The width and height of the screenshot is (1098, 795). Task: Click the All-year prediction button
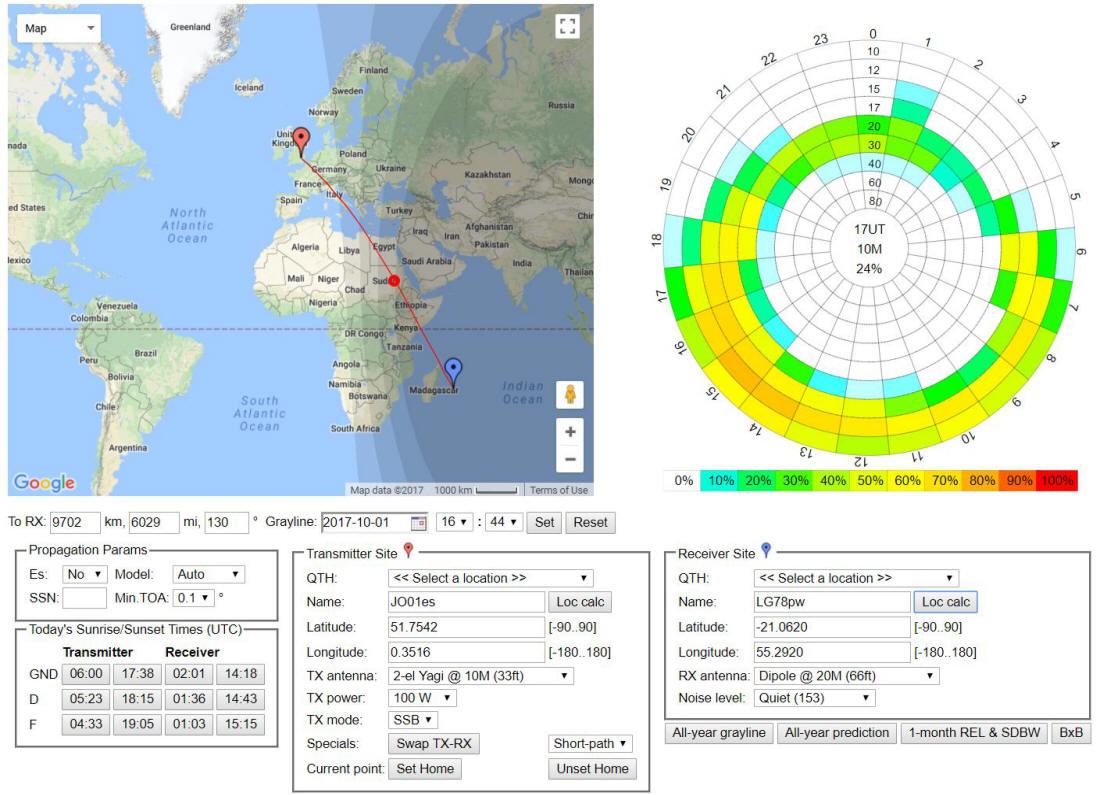(836, 733)
